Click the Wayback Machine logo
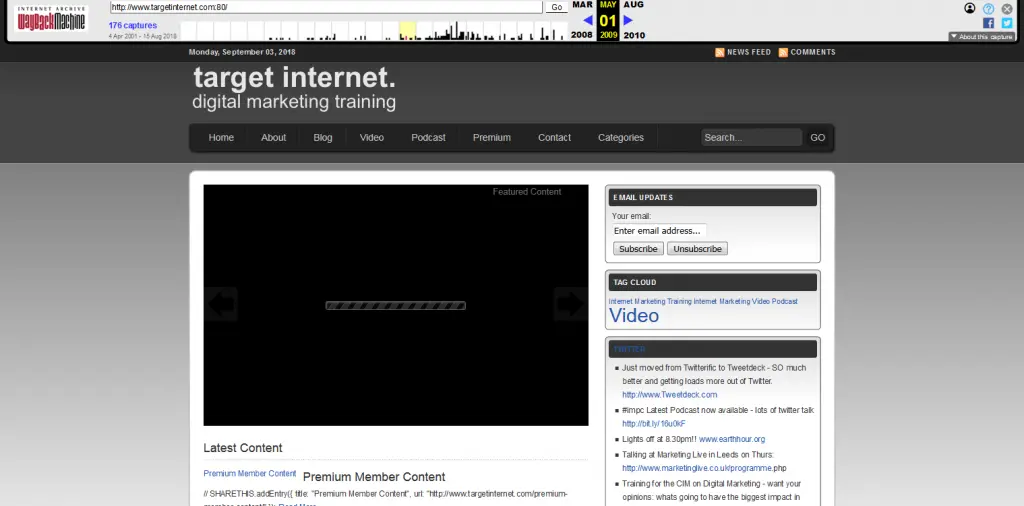This screenshot has height=506, width=1024. (x=52, y=17)
